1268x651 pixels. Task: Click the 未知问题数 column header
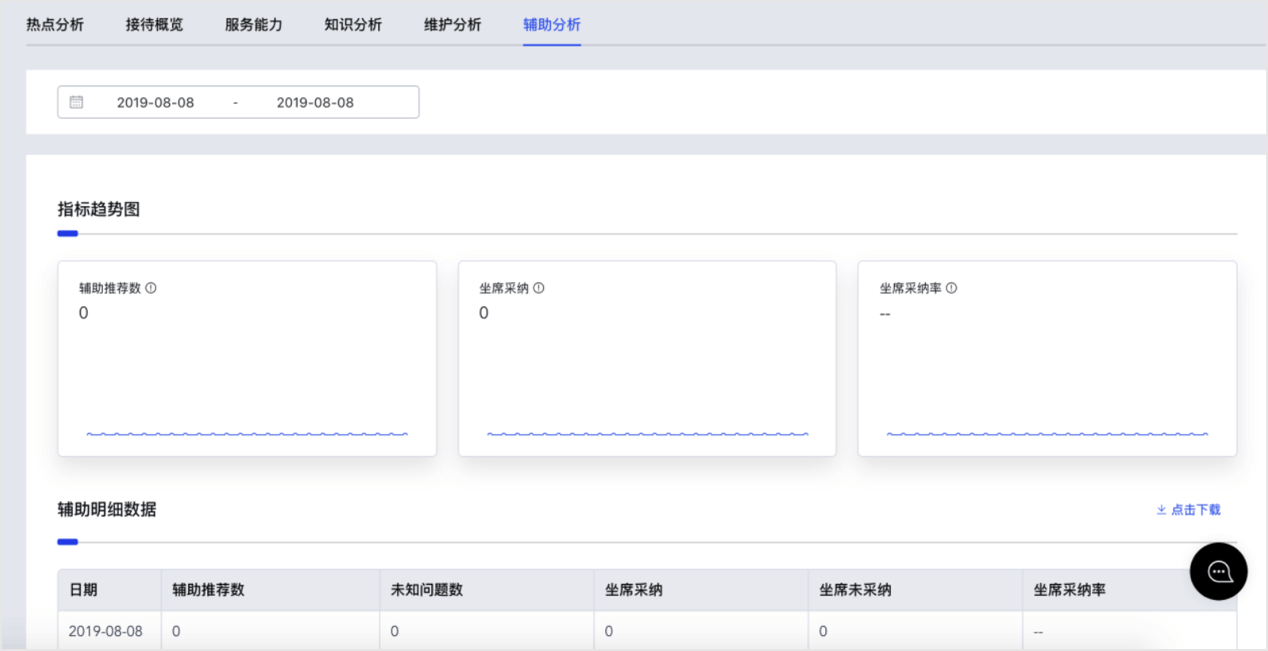486,590
